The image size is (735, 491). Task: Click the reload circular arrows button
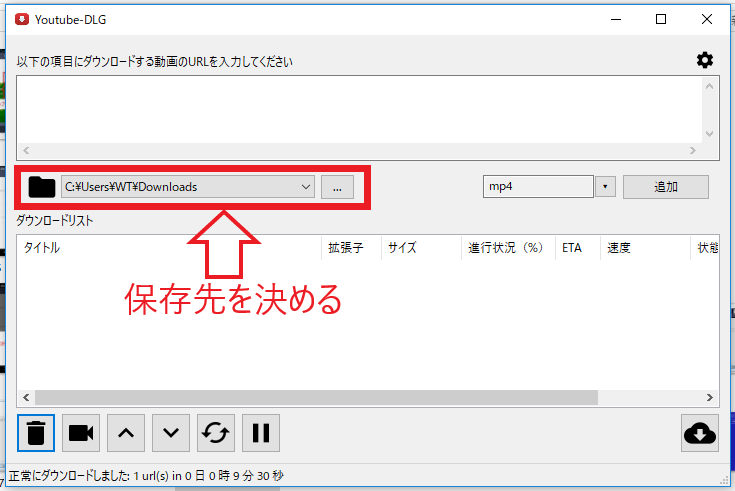point(216,433)
